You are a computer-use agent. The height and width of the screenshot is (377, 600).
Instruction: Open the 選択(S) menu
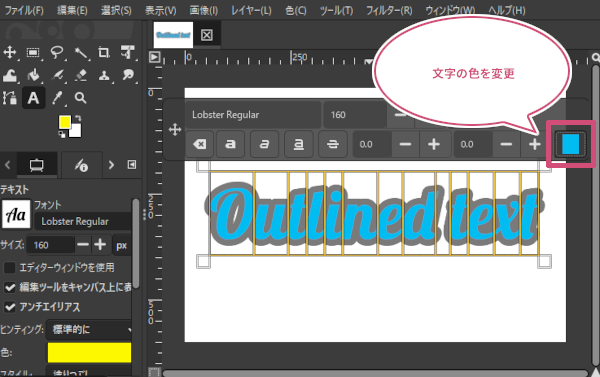pos(116,10)
